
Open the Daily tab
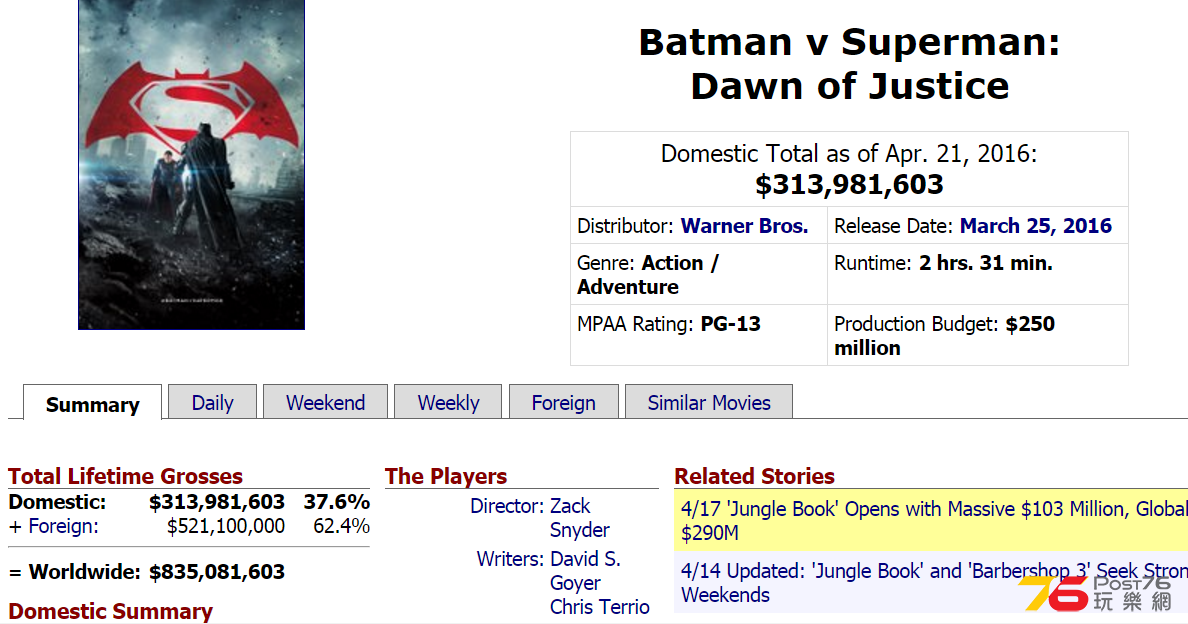click(212, 402)
